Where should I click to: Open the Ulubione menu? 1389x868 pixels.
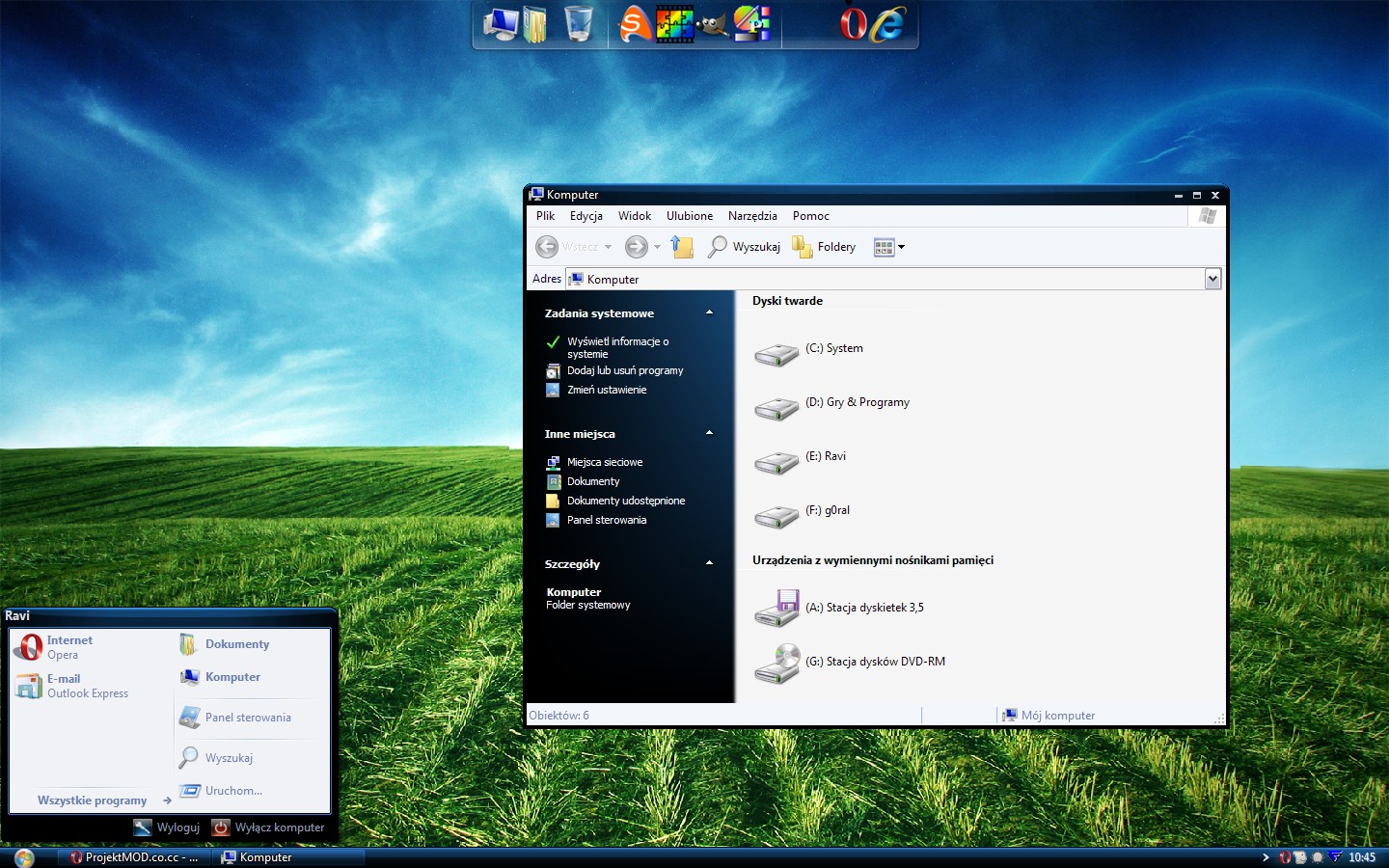point(690,216)
